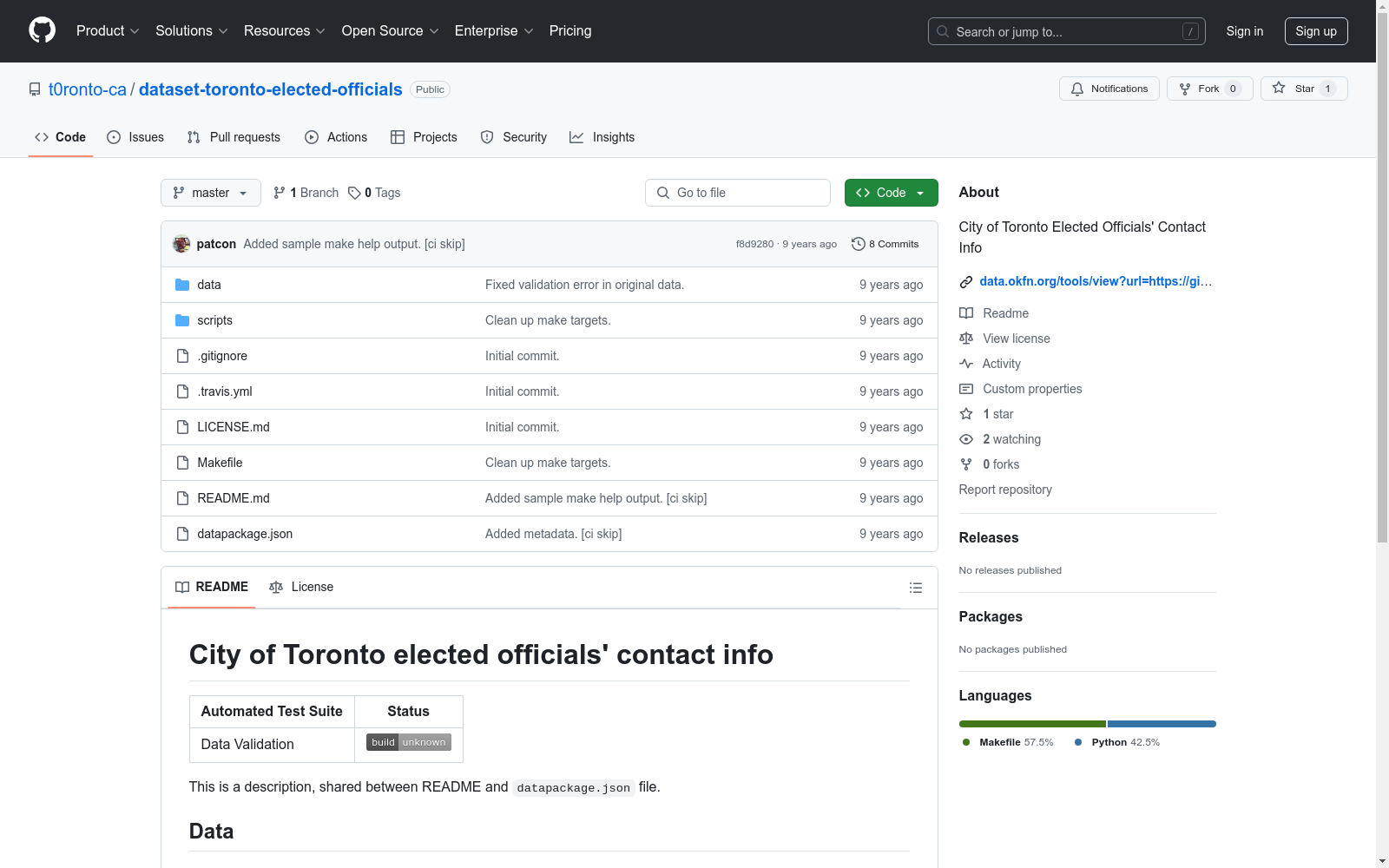
Task: Open the GitHub homepage logo
Action: 42,30
